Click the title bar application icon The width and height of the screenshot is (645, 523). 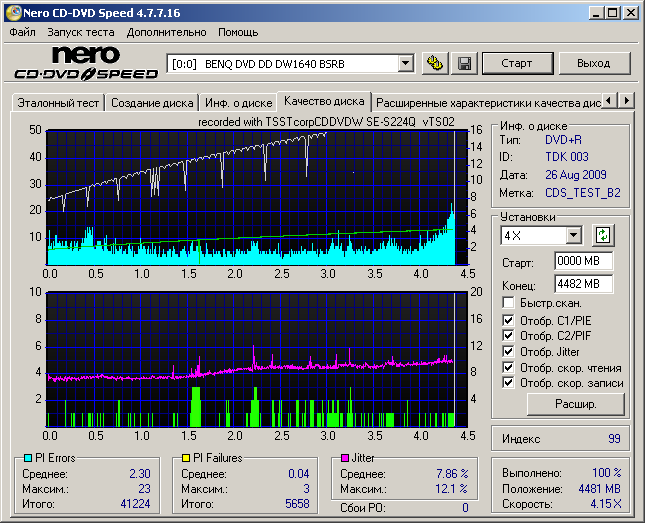tap(11, 12)
